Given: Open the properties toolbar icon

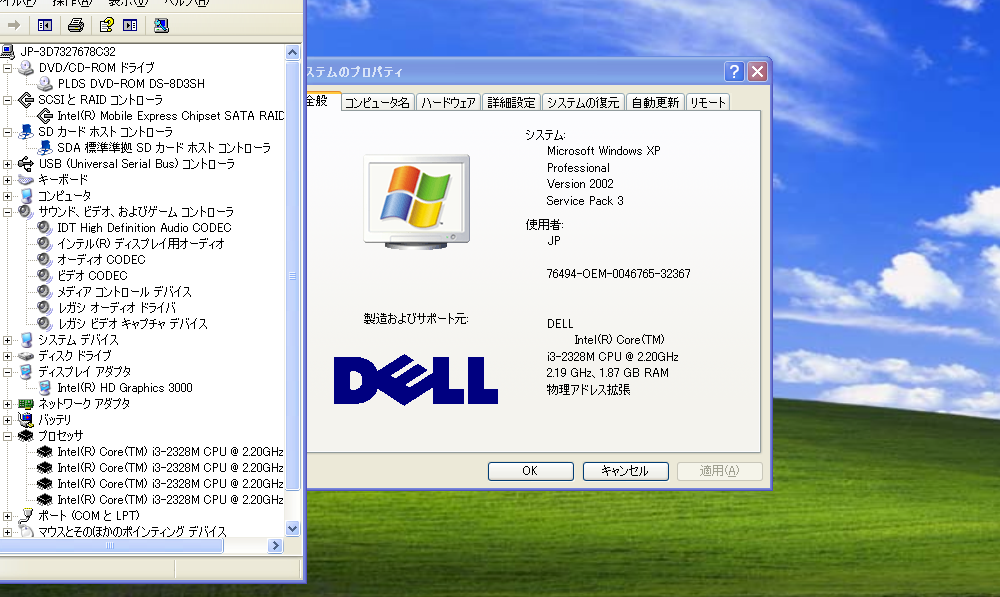Looking at the screenshot, I should (x=106, y=26).
